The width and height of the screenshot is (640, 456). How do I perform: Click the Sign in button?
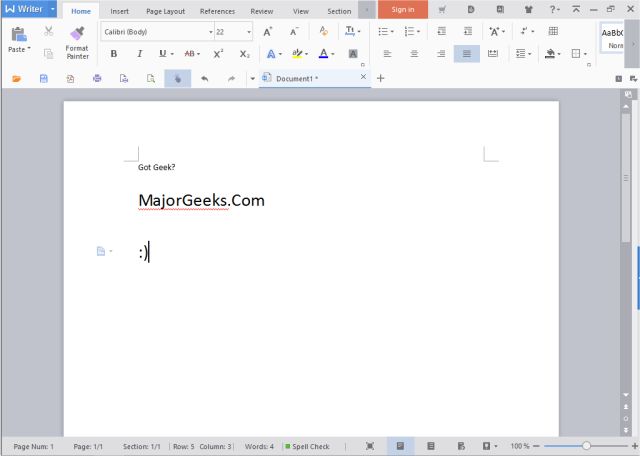click(x=403, y=9)
